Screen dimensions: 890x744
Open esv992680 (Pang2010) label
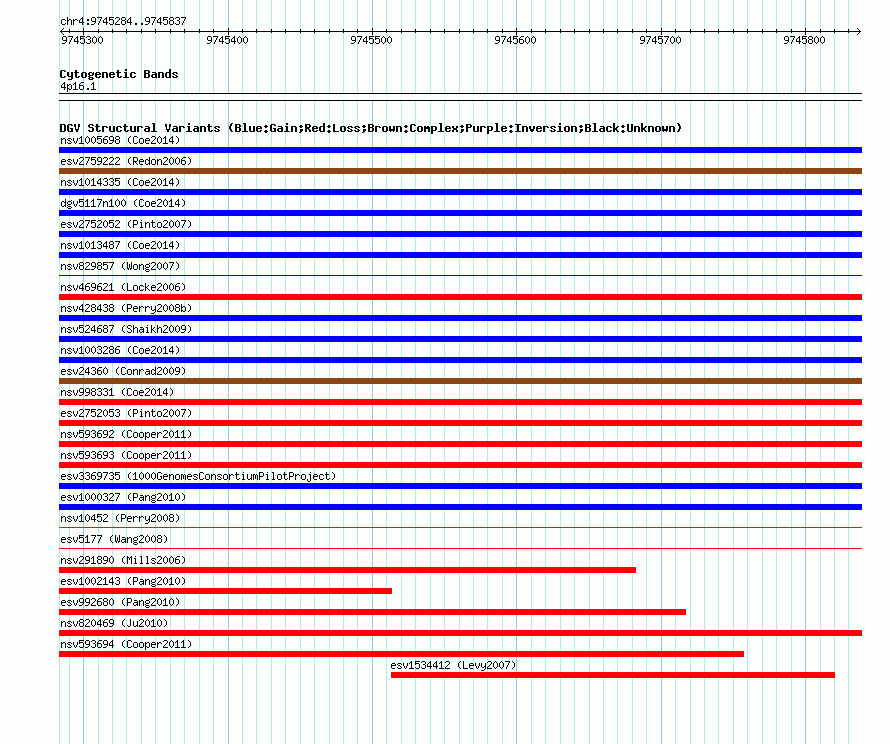[120, 602]
